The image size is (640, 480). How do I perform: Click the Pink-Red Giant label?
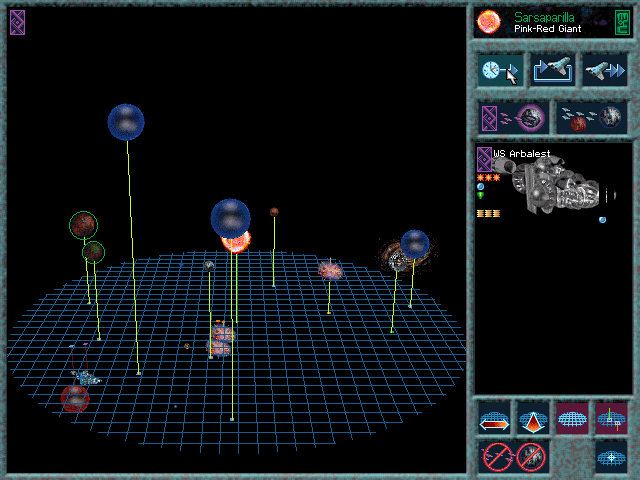click(548, 29)
